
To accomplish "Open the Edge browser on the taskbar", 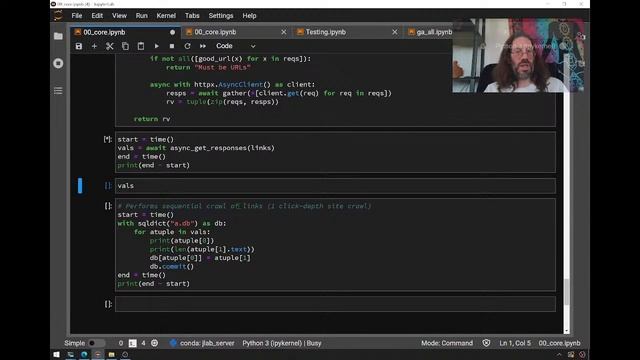I will [x=84, y=354].
